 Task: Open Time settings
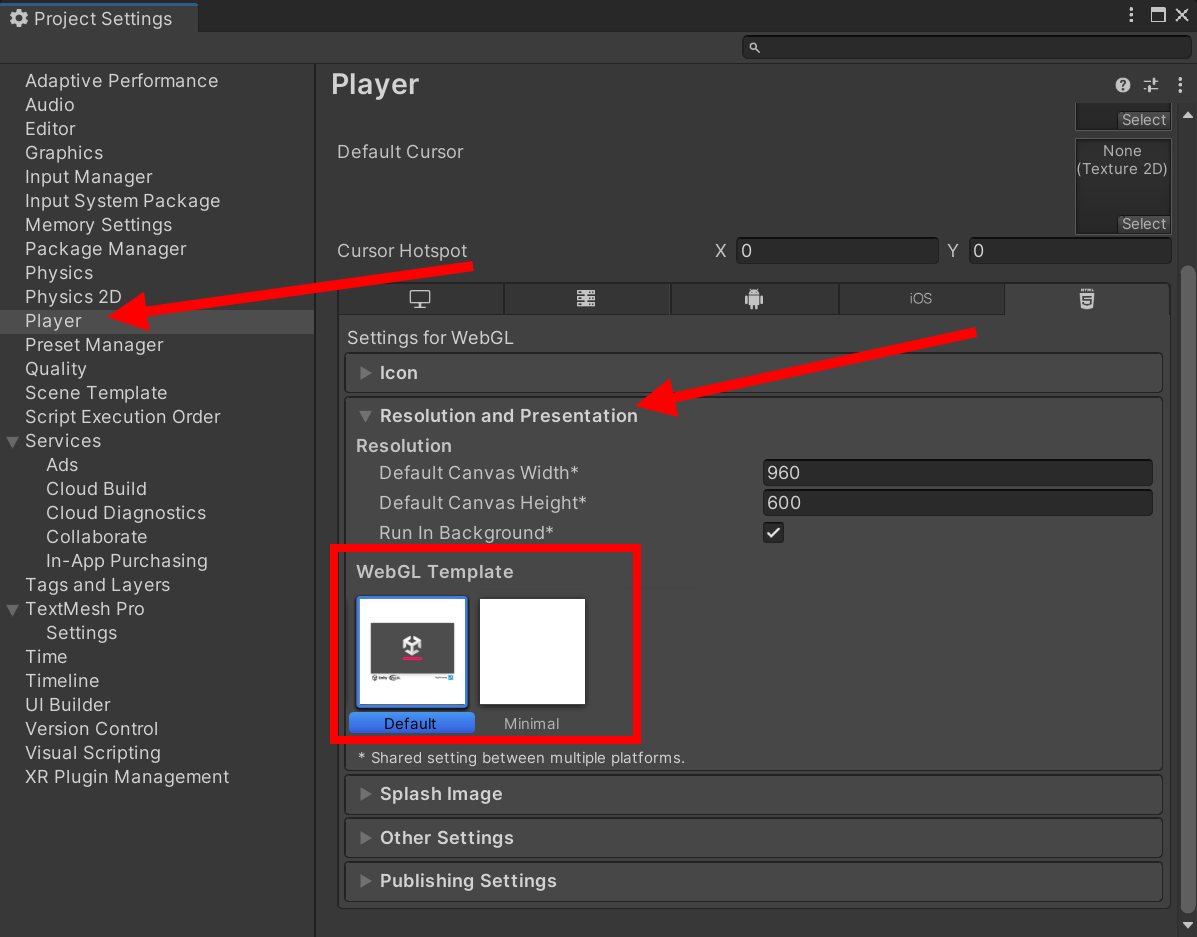tap(46, 657)
